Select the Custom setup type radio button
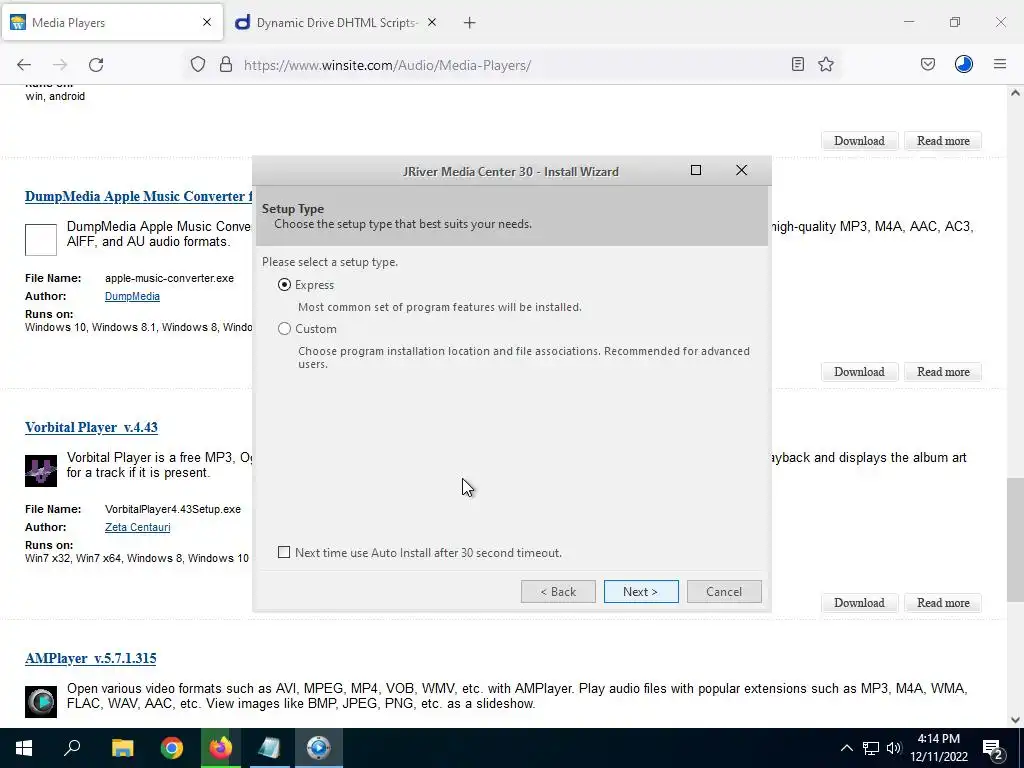This screenshot has height=768, width=1024. point(284,328)
